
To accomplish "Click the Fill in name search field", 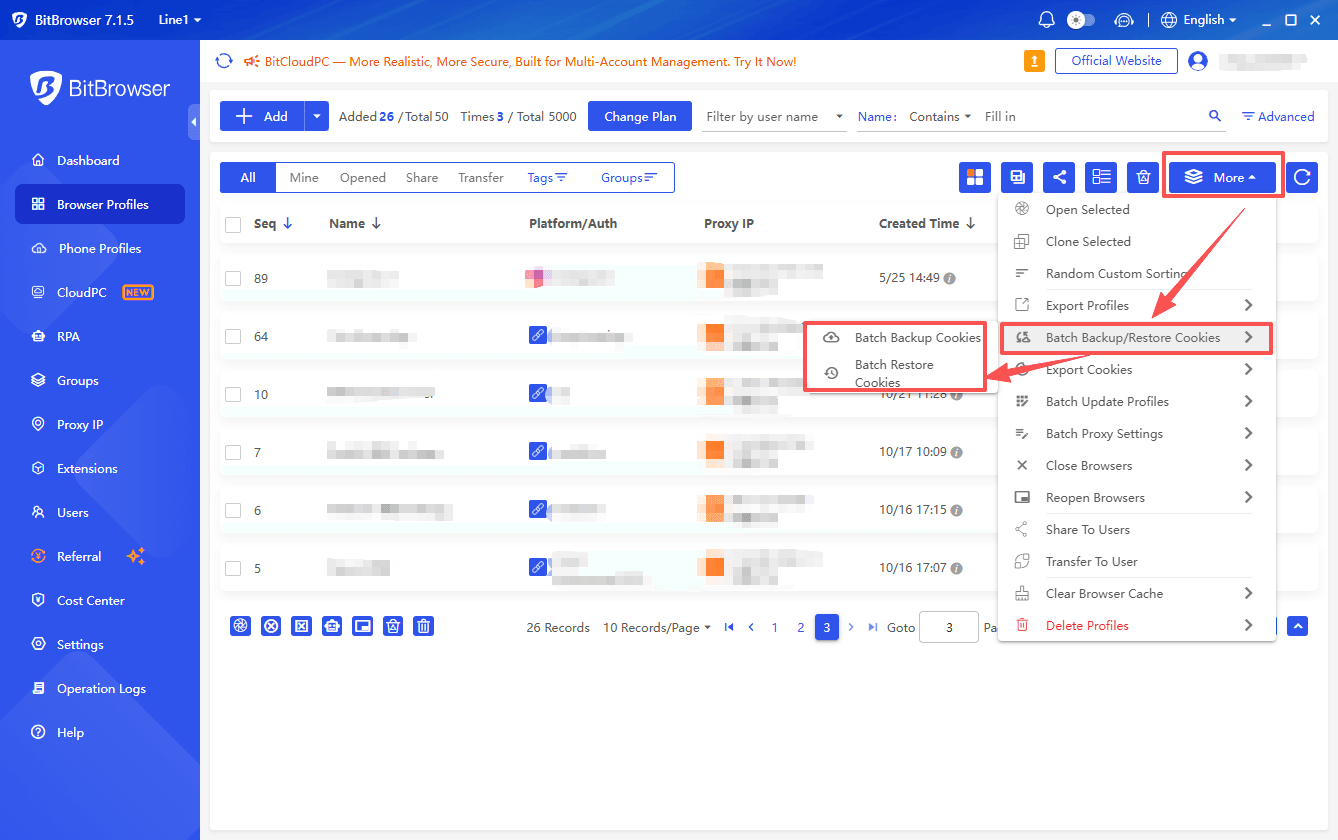I will 1092,117.
